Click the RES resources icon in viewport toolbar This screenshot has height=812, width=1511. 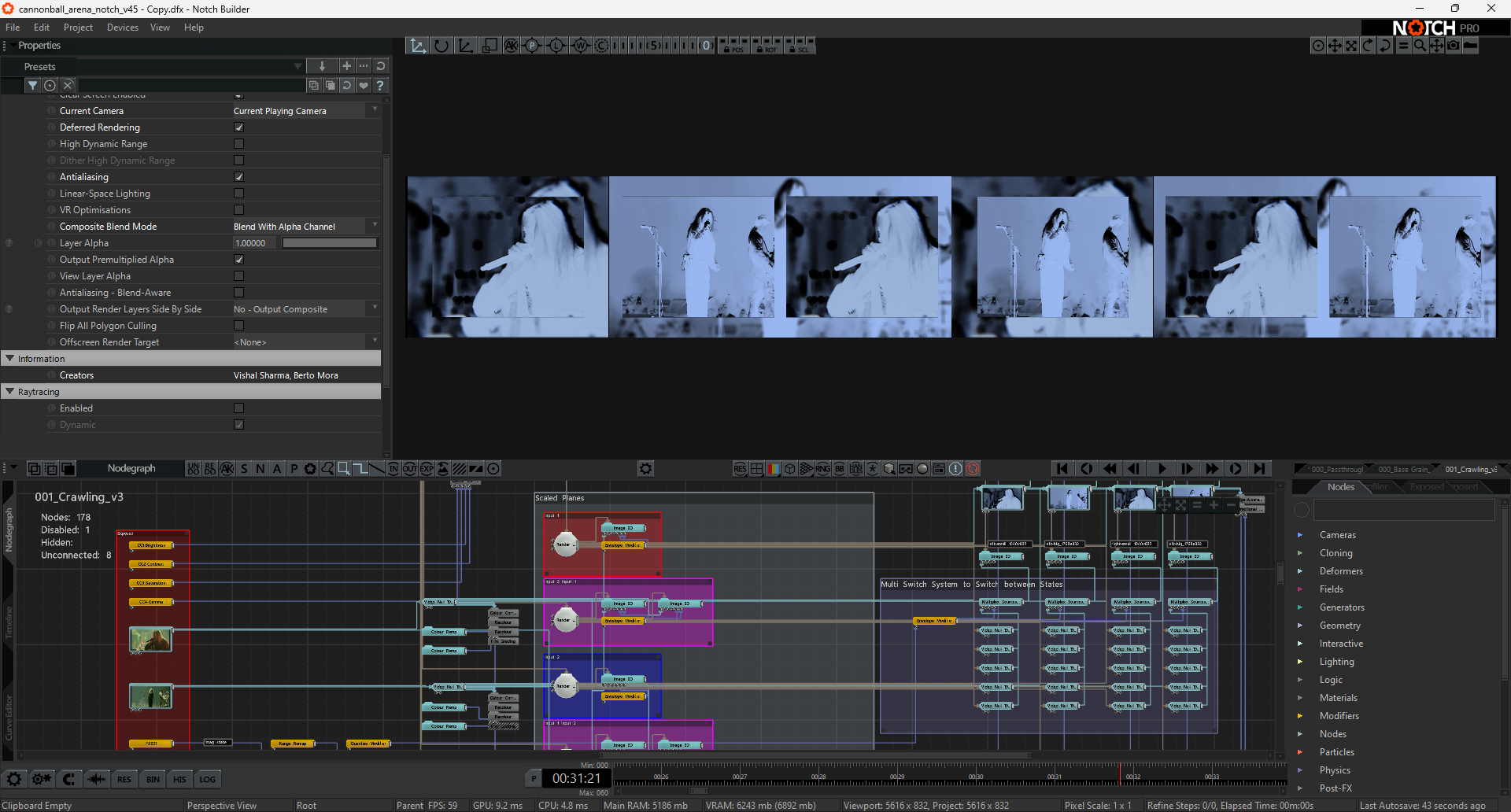[740, 468]
